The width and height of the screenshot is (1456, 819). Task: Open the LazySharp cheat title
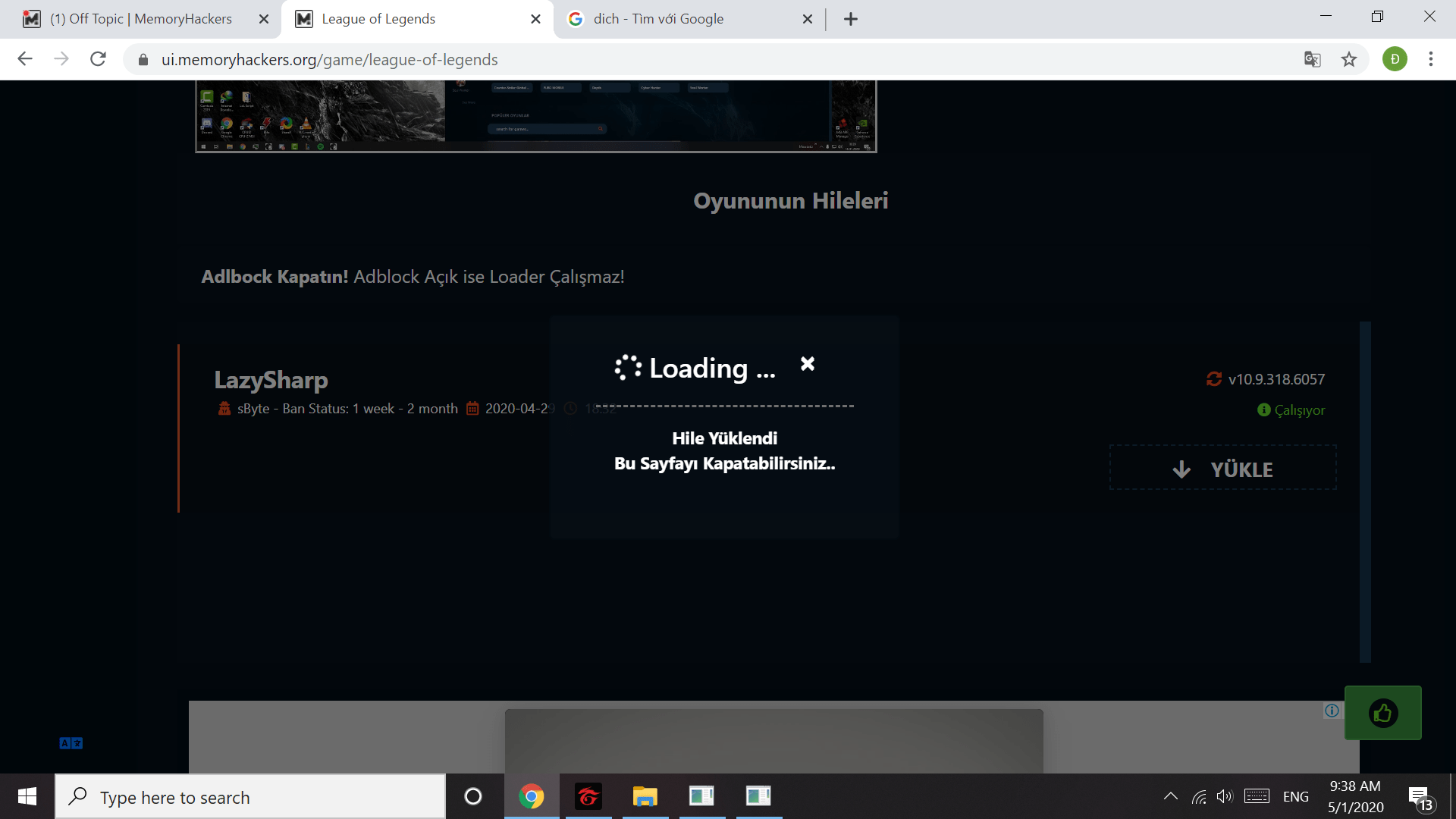(x=271, y=379)
